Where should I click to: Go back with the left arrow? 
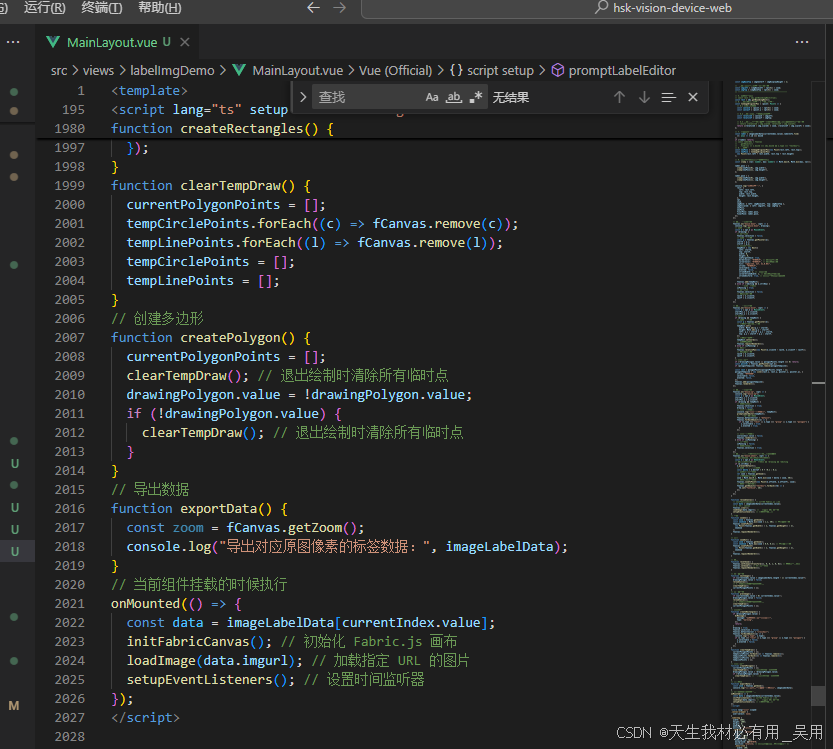click(313, 8)
